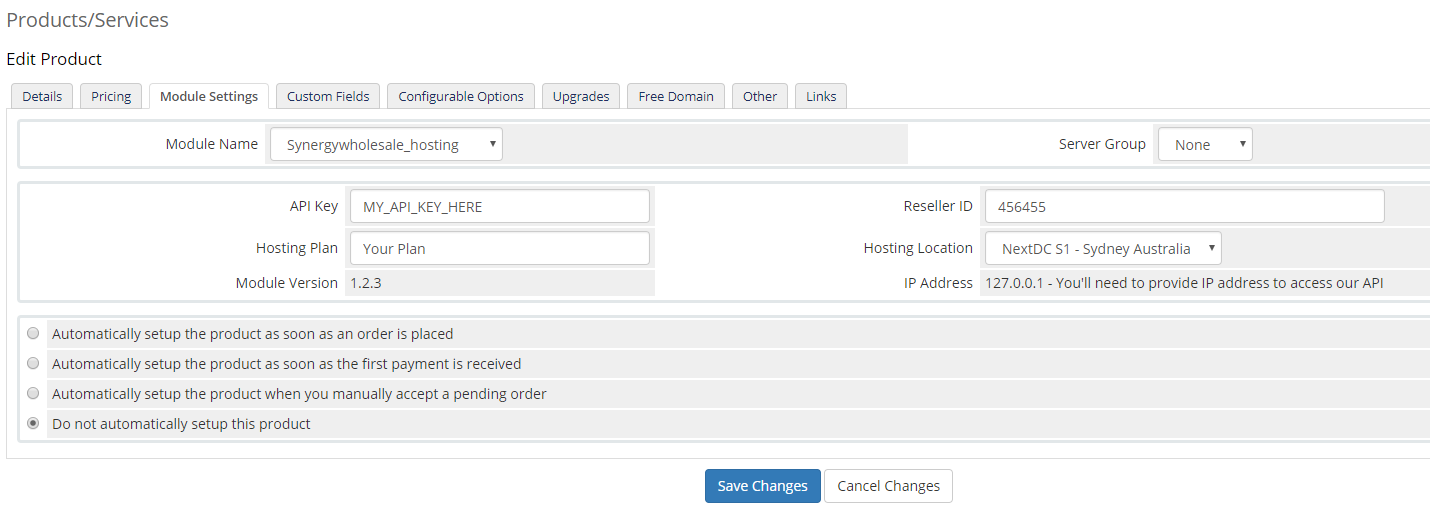This screenshot has height=510, width=1430.
Task: Switch to the Free Domain tab
Action: click(676, 96)
